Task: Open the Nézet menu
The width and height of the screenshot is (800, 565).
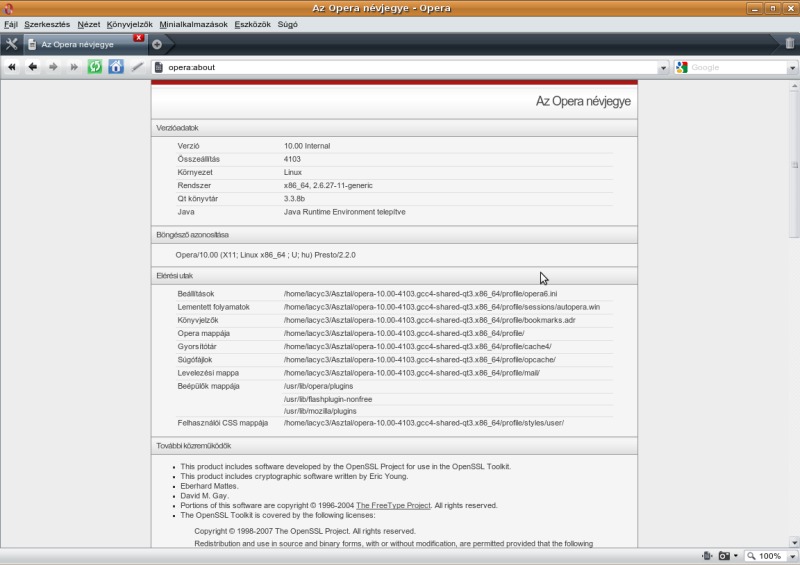Action: [x=89, y=24]
